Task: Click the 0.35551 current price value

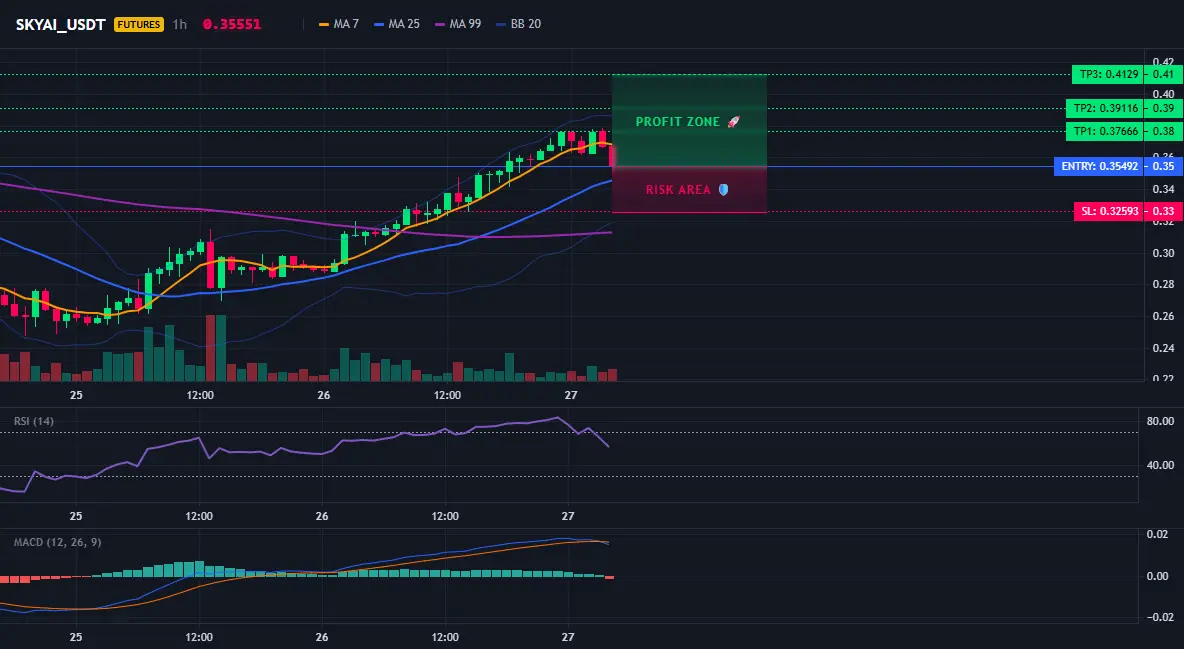Action: 232,24
